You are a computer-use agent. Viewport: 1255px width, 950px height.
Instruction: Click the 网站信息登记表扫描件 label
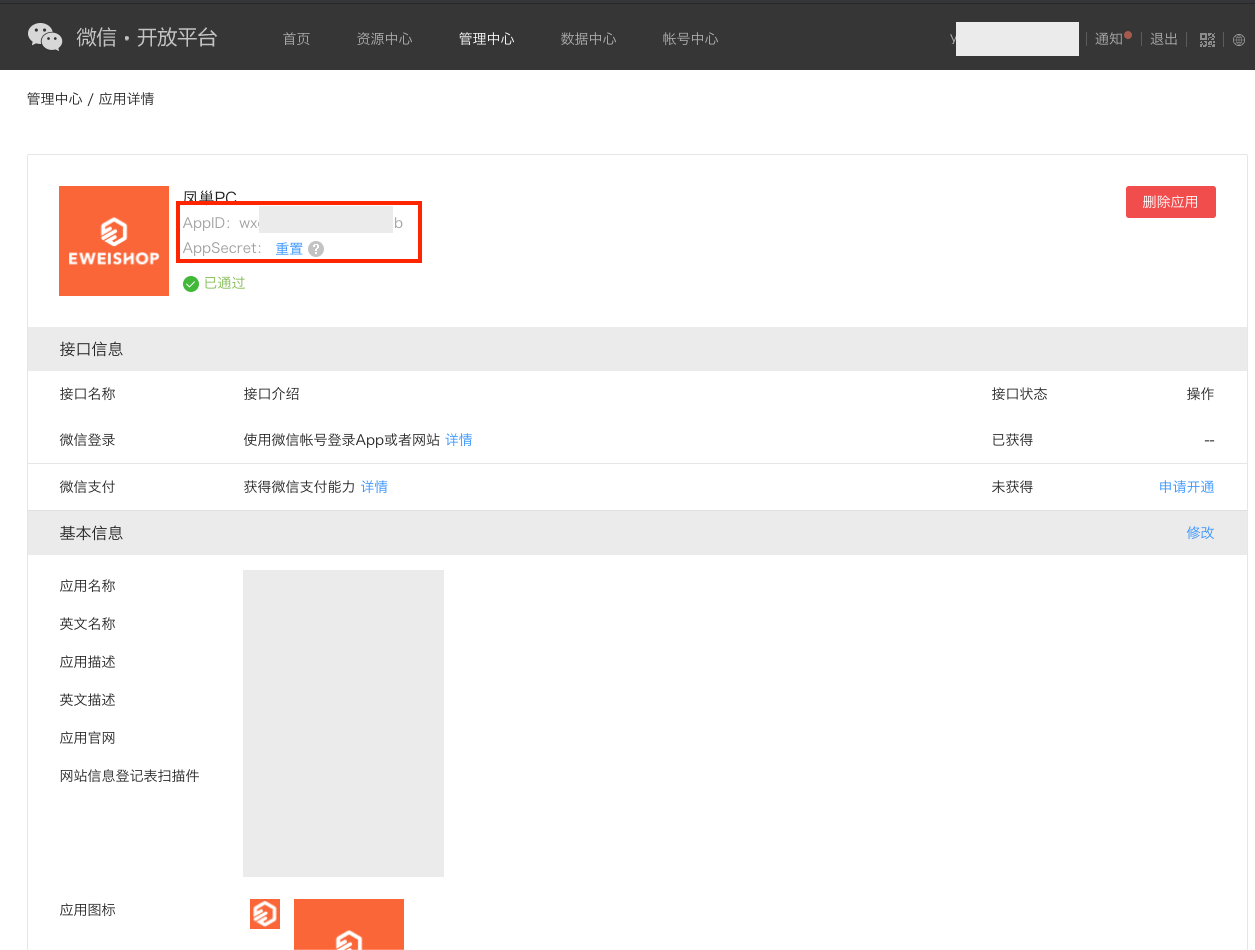coord(130,776)
